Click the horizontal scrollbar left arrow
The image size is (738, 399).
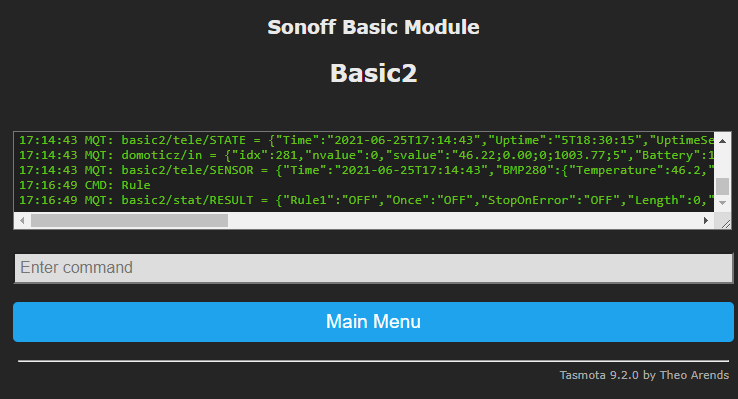(x=22, y=220)
